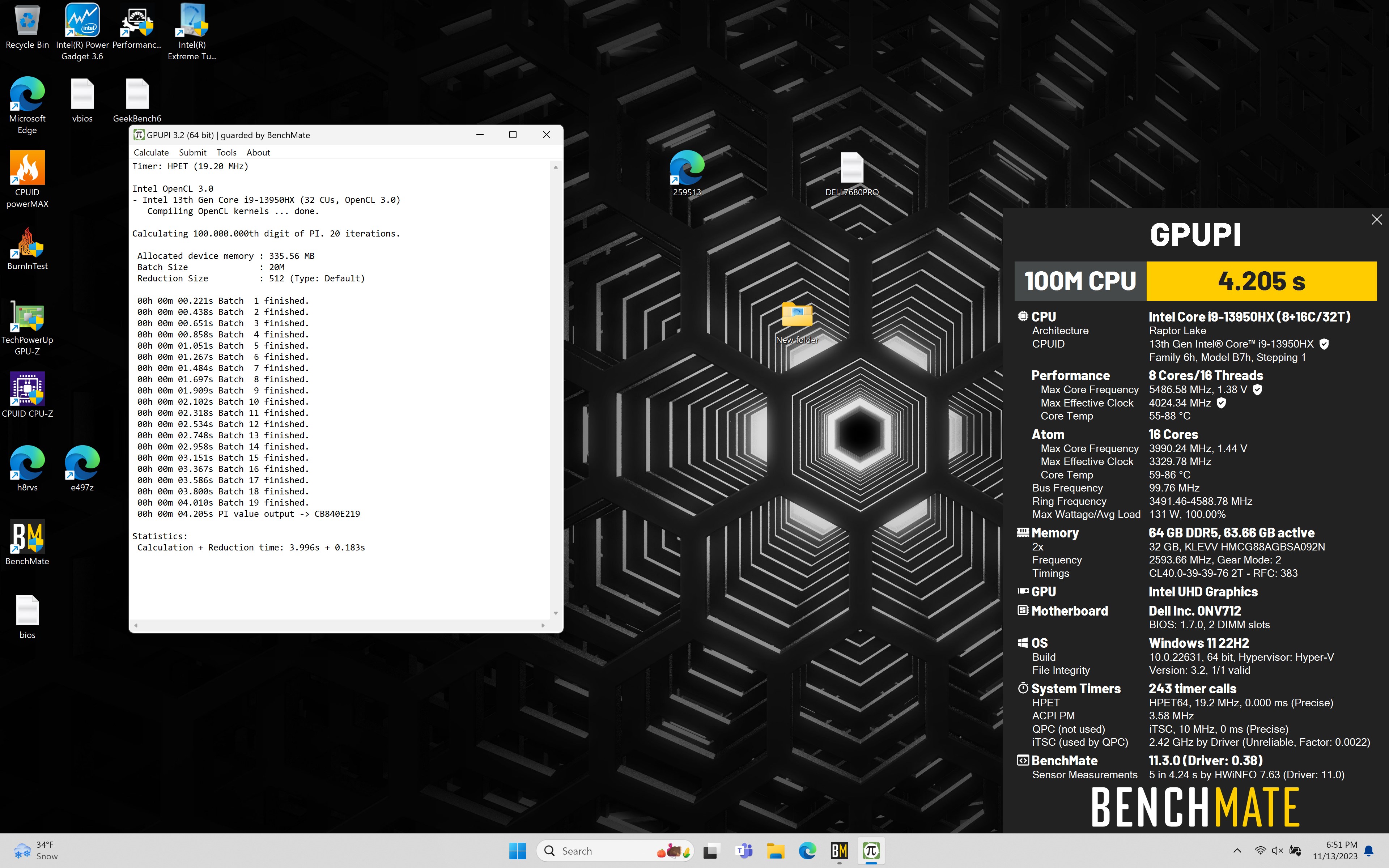Open Task View from the taskbar

pyautogui.click(x=711, y=851)
